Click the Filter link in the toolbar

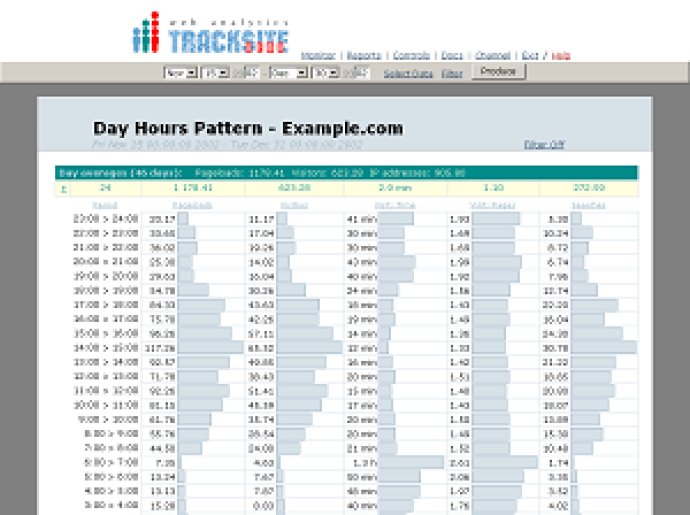pos(452,74)
